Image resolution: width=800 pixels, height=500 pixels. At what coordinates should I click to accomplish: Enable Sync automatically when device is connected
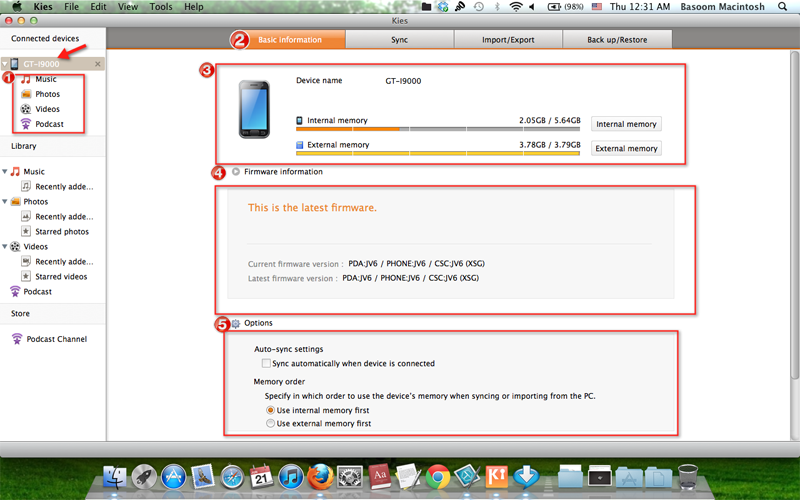point(266,363)
